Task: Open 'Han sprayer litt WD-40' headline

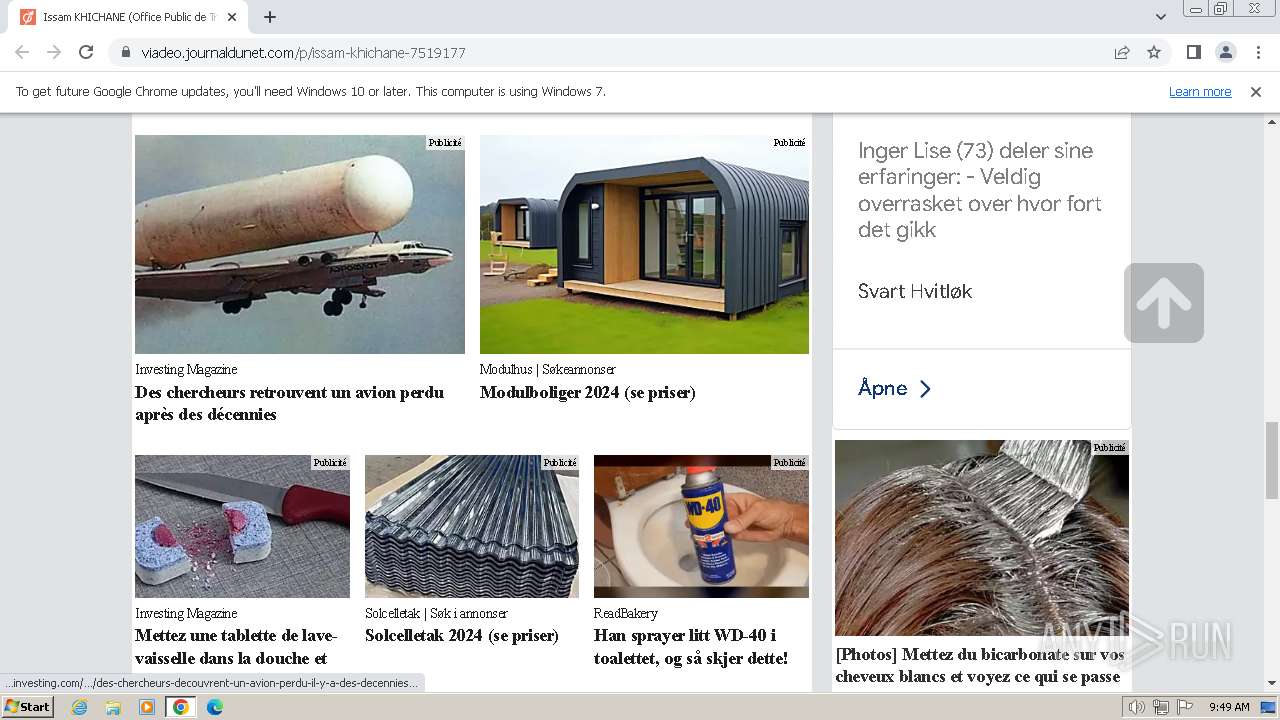Action: (x=691, y=647)
